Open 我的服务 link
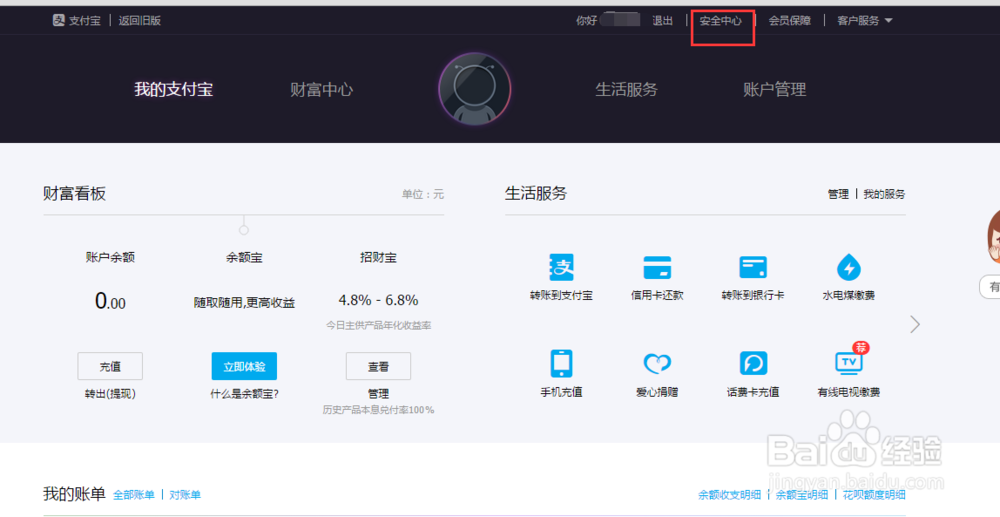Screen dimensions: 1000x517 click(x=884, y=194)
